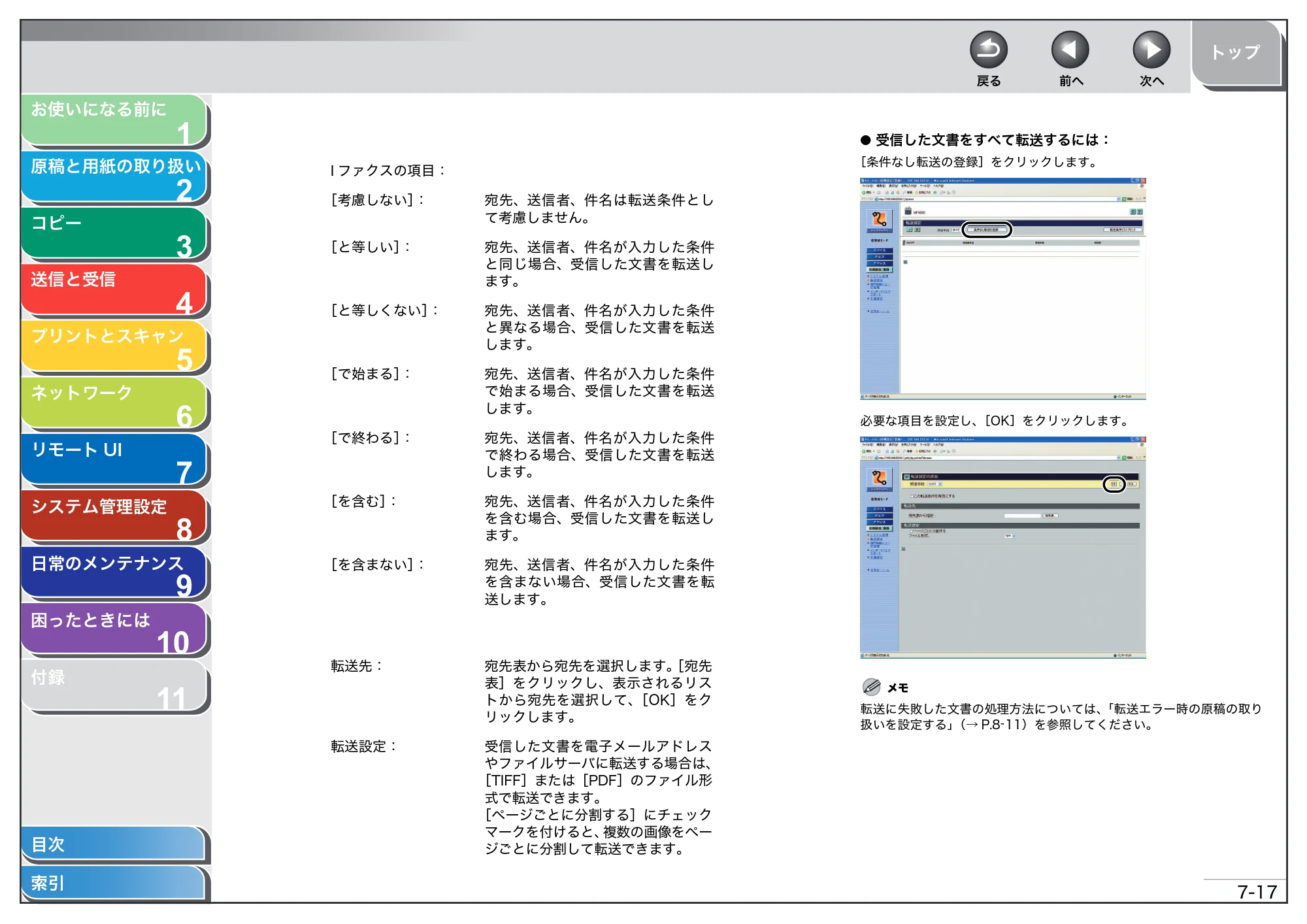The image size is (1307, 924).
Task: Open chapter 1 お使いになる前に
Action: coord(114,120)
